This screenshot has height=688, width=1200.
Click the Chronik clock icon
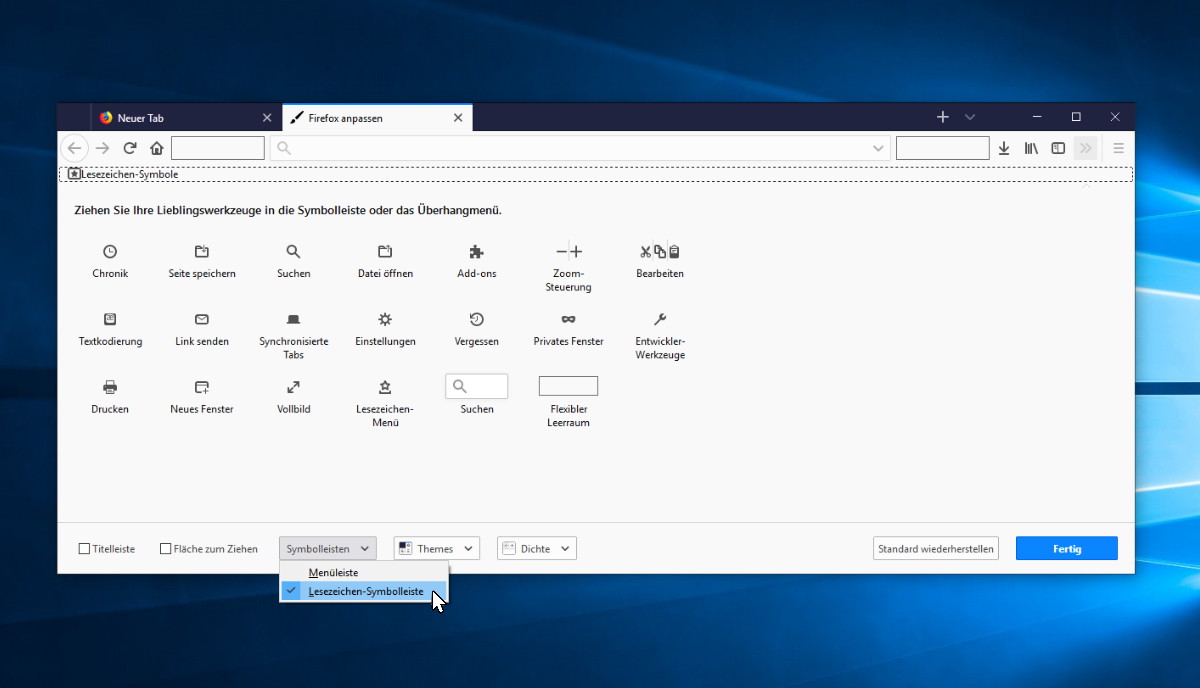[110, 252]
